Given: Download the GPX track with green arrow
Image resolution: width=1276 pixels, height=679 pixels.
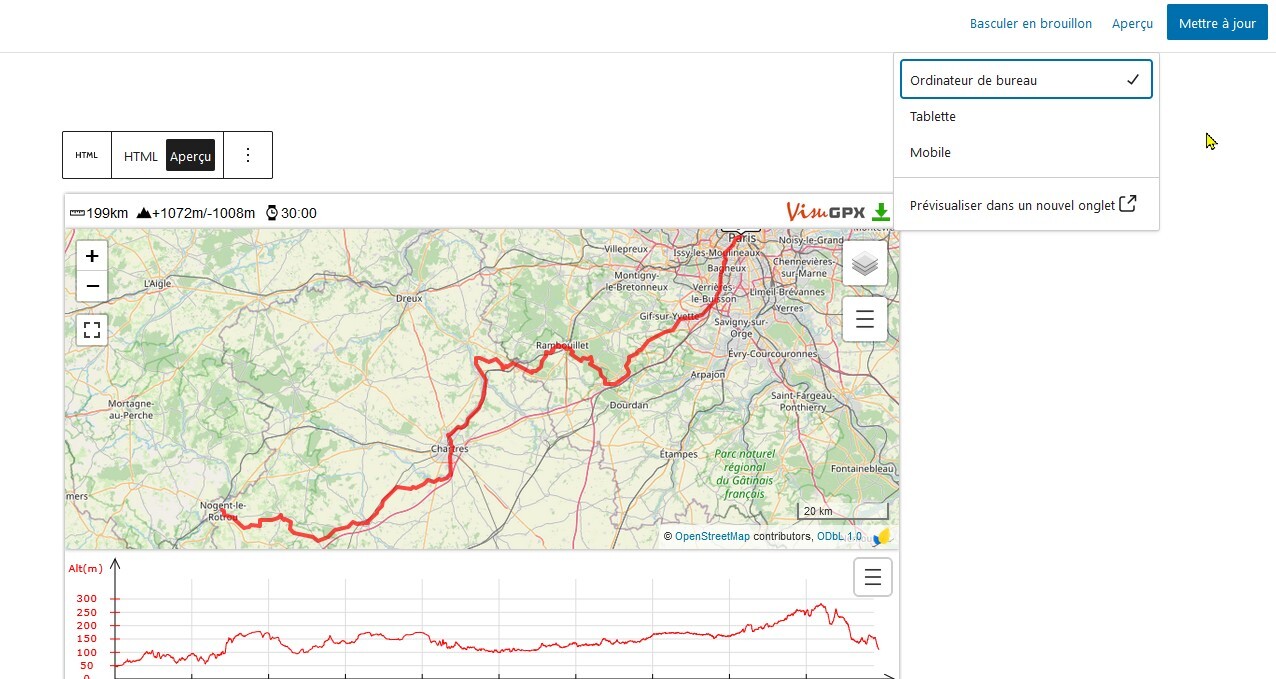Looking at the screenshot, I should pyautogui.click(x=881, y=212).
